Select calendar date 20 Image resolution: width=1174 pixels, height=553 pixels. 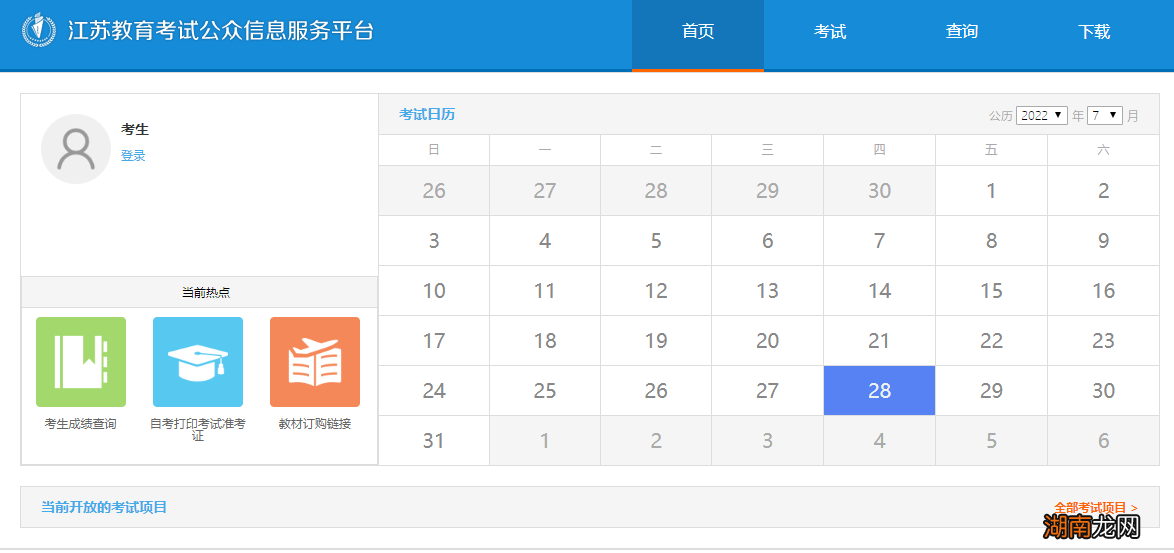tap(767, 340)
